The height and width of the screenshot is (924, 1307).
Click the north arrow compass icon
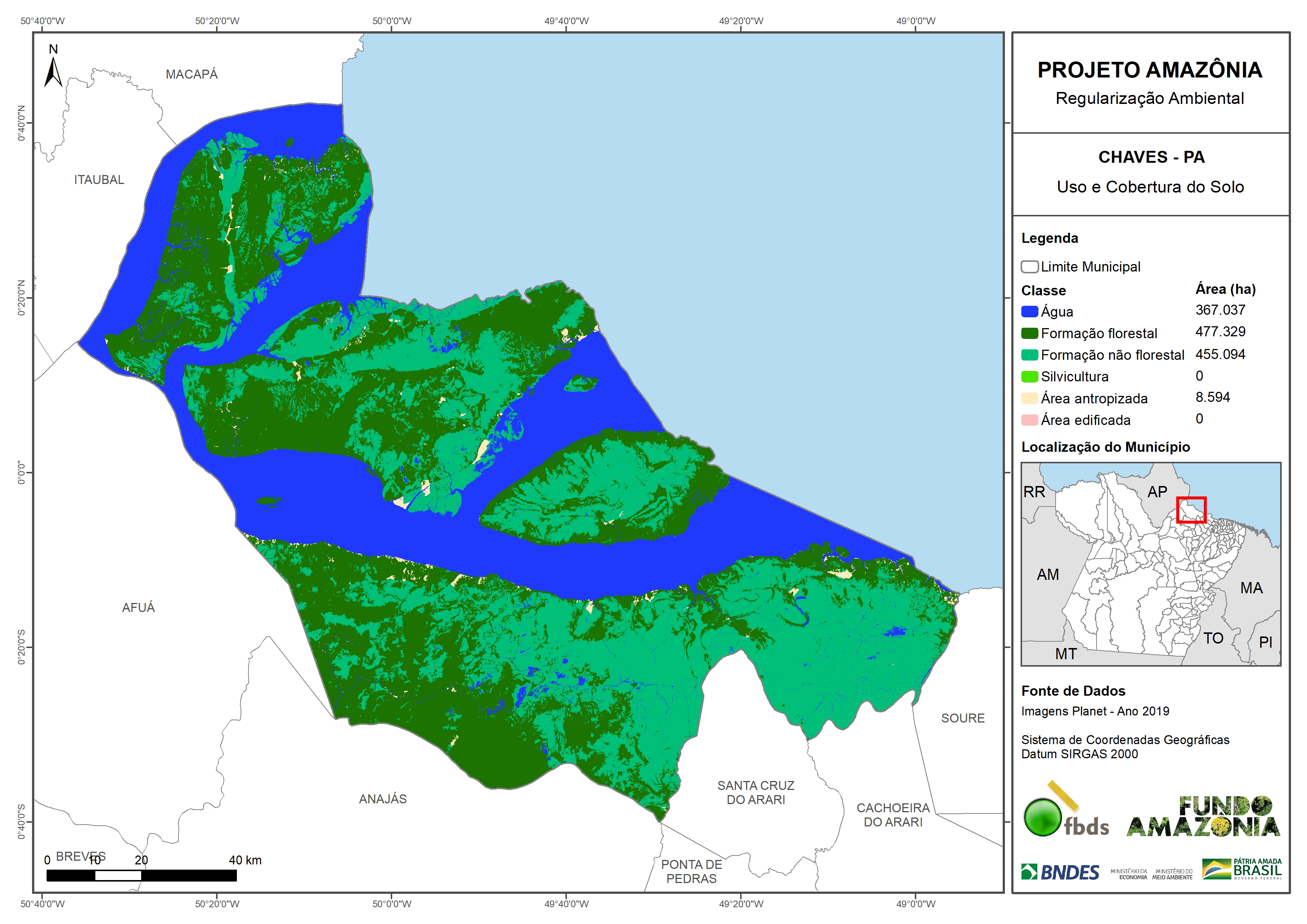coord(53,68)
